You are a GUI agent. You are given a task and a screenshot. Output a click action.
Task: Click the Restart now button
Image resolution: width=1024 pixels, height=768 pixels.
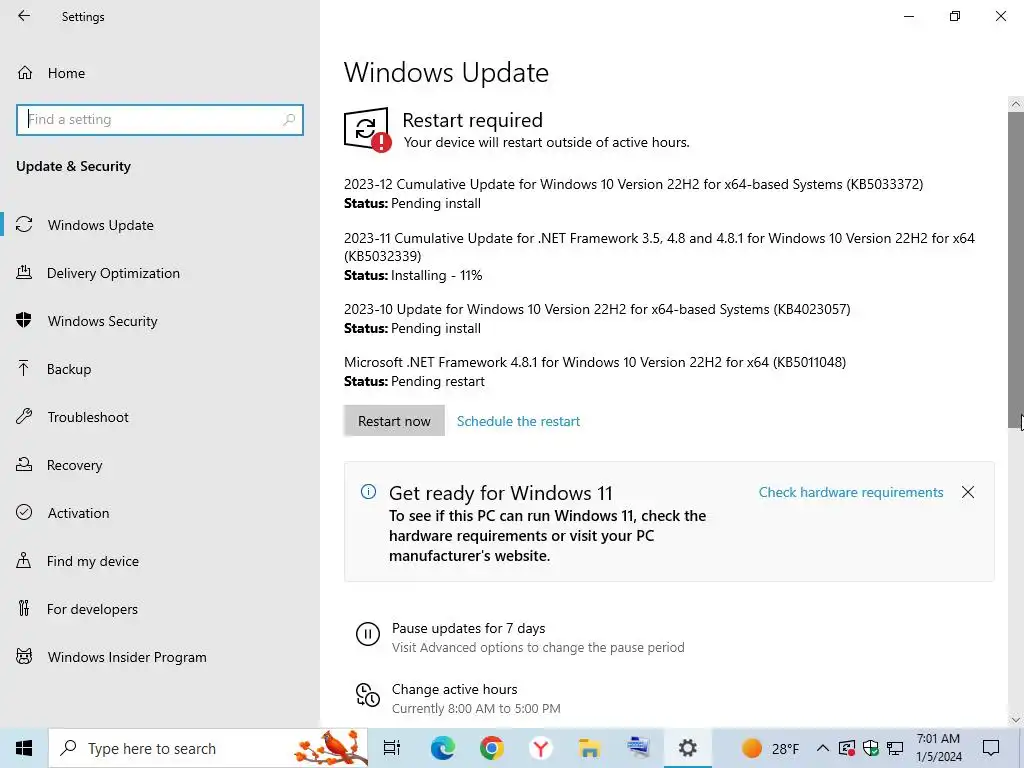coord(394,421)
